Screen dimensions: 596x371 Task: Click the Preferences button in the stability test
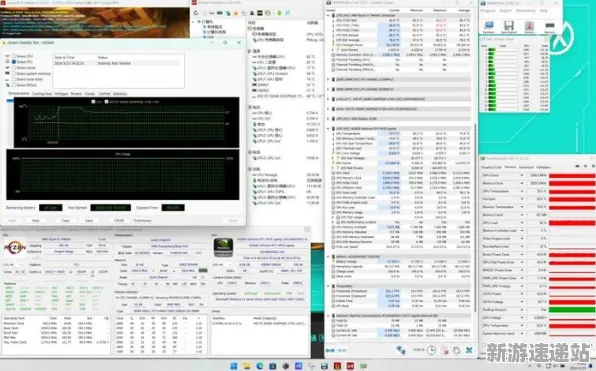coord(143,220)
